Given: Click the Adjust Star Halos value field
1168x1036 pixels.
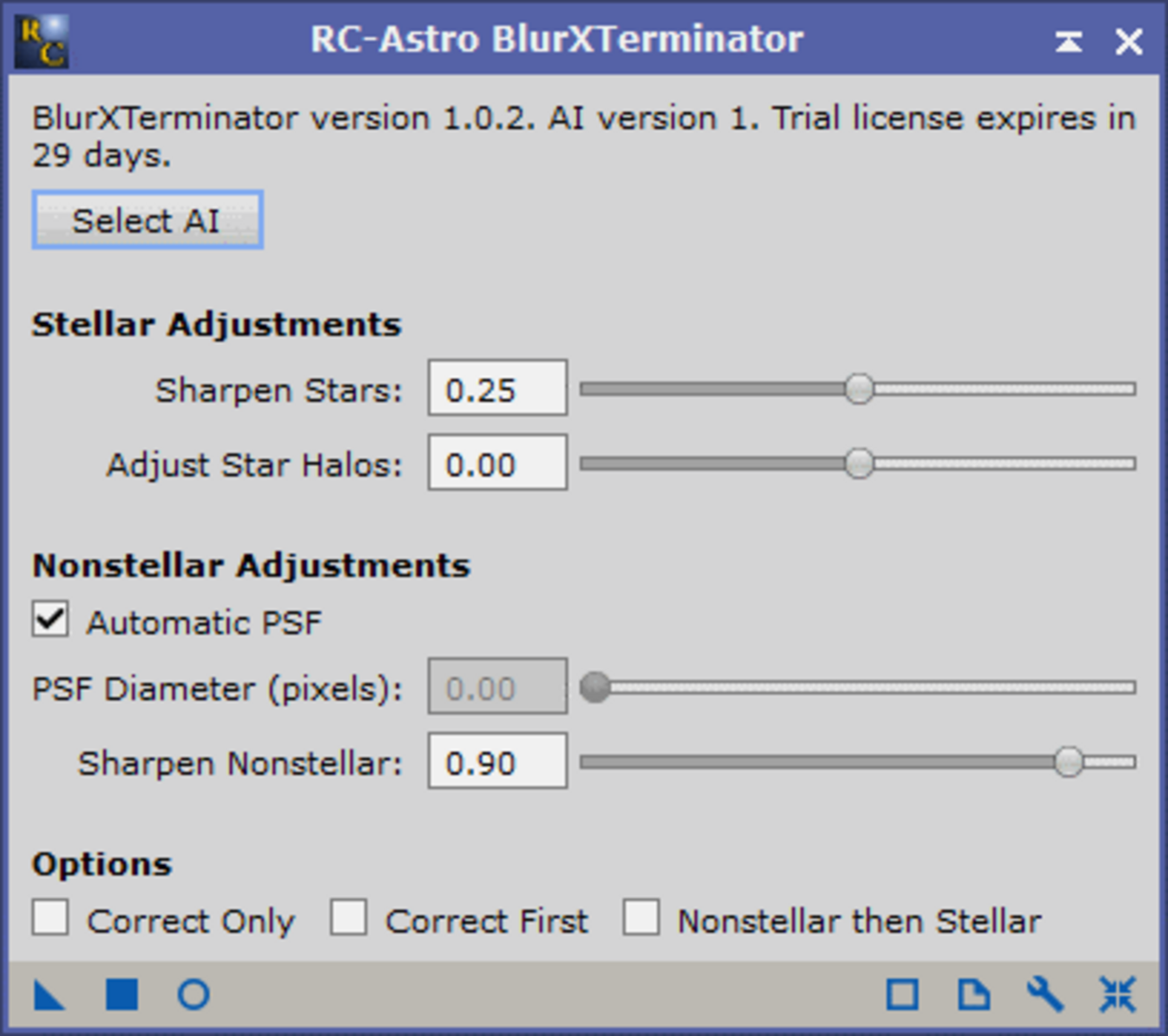Looking at the screenshot, I should pos(497,464).
